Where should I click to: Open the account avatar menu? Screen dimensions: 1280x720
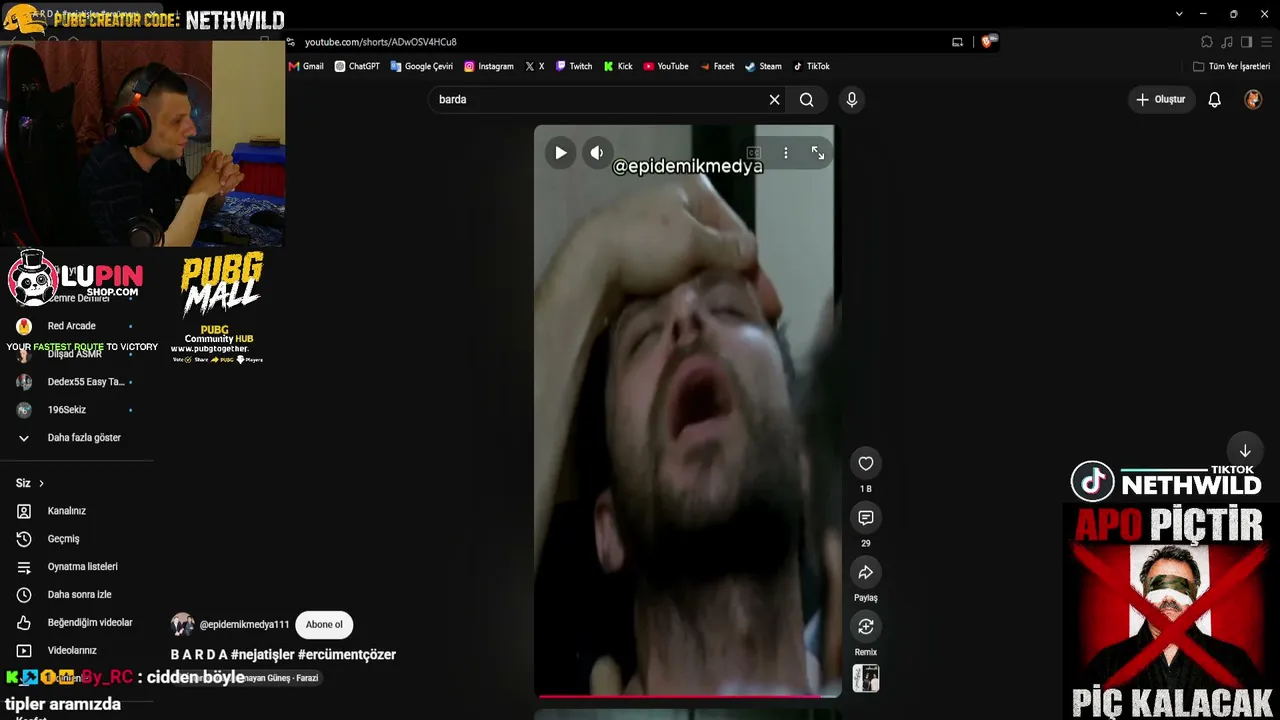tap(1253, 100)
